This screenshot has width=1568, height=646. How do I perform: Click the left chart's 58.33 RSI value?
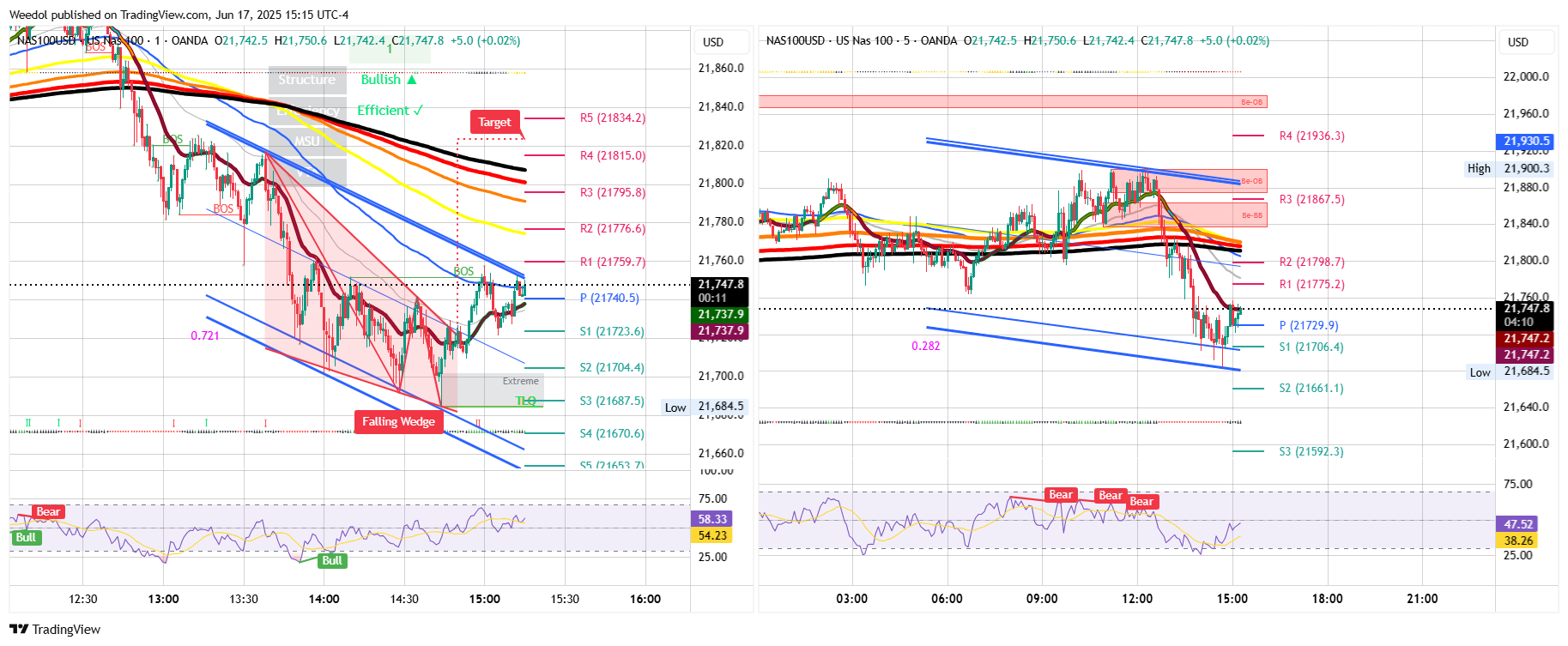coord(712,519)
